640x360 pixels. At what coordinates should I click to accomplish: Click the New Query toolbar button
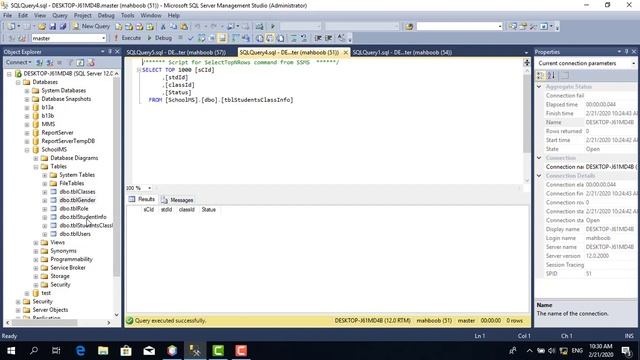click(x=91, y=26)
